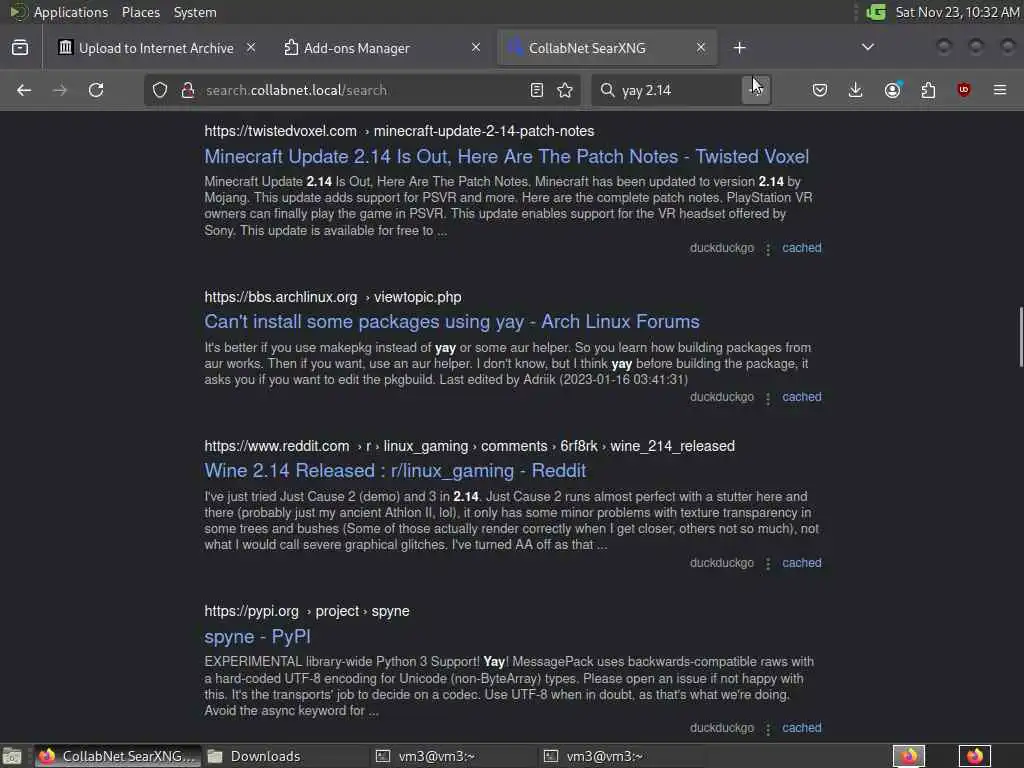Viewport: 1024px width, 768px height.
Task: Open Can't install some packages using yay link
Action: tap(452, 322)
